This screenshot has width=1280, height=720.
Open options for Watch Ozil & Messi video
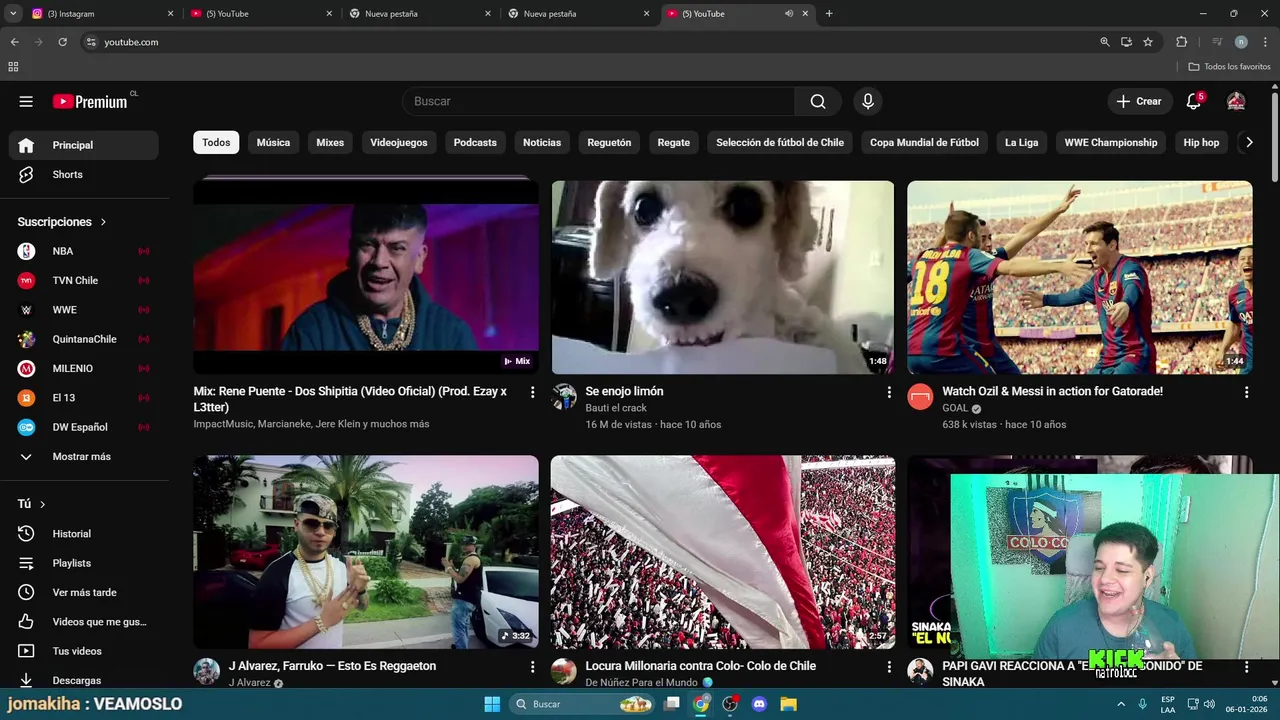(1246, 392)
